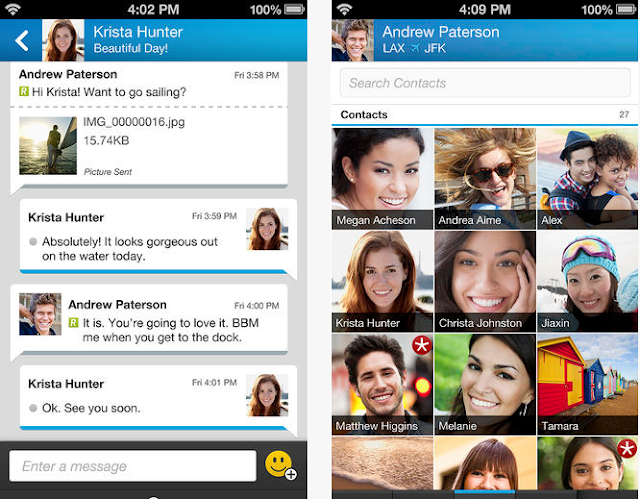
Task: Tap the Contacts section header
Action: pyautogui.click(x=364, y=115)
